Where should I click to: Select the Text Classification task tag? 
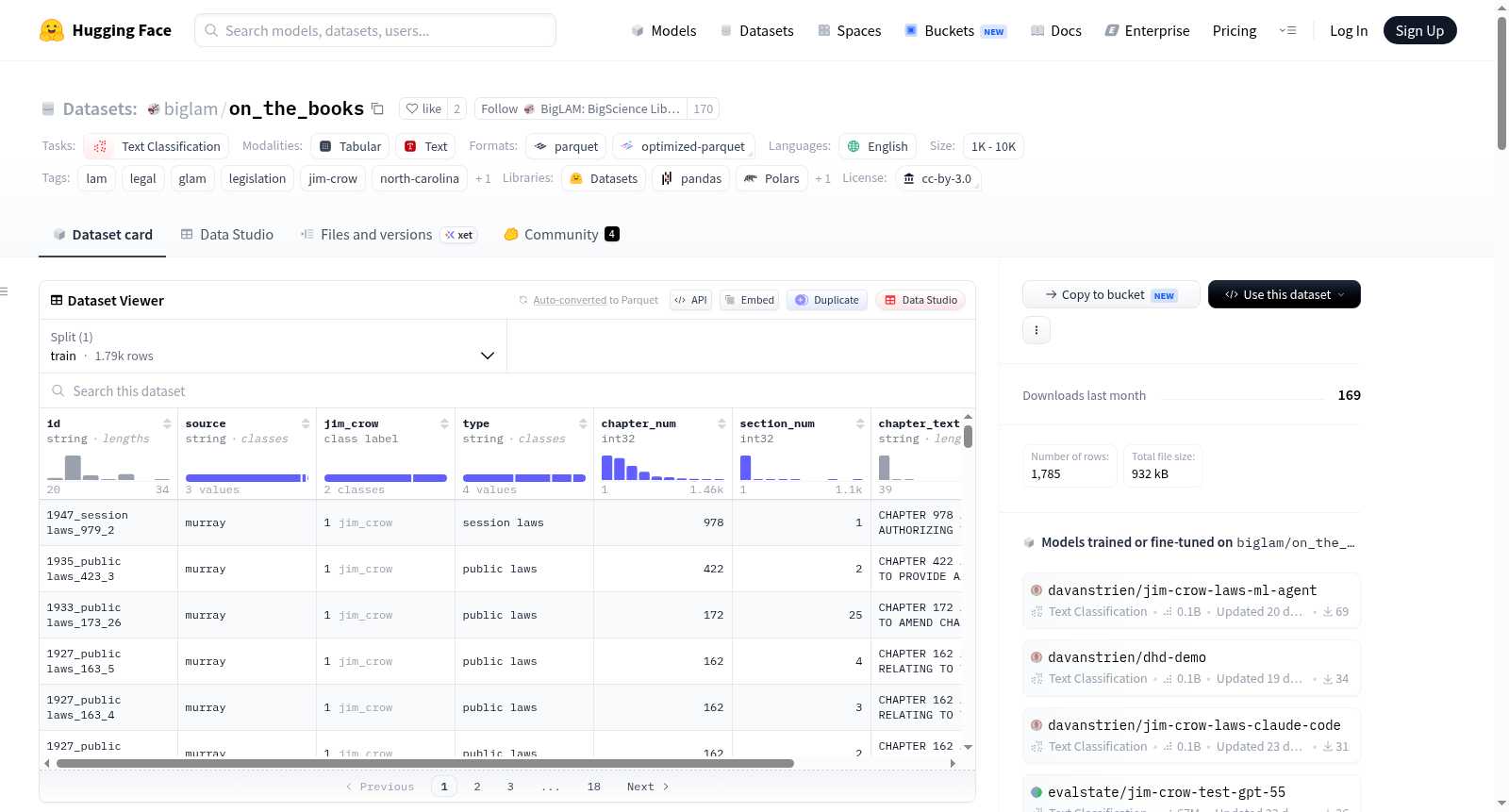tap(156, 146)
